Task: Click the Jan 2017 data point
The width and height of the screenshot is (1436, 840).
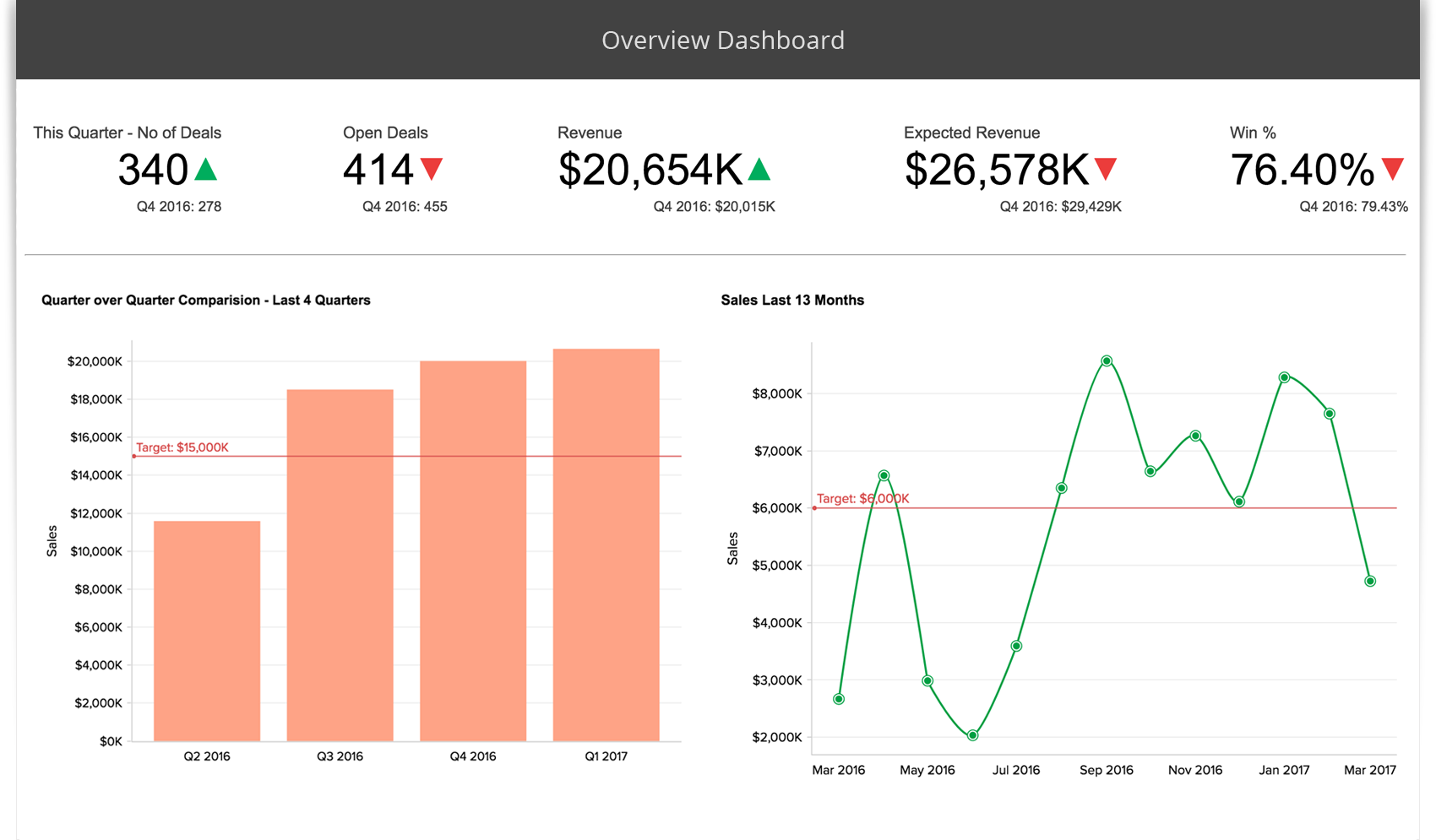Action: 1284,377
